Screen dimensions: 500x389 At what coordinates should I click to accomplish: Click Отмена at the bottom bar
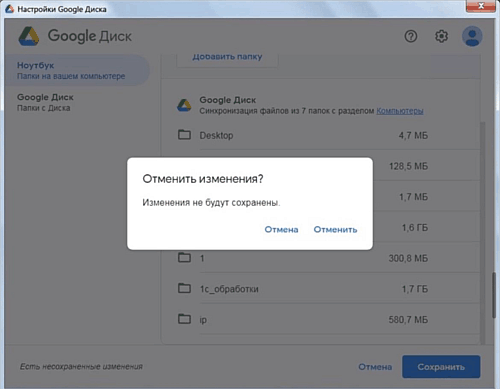(x=375, y=367)
